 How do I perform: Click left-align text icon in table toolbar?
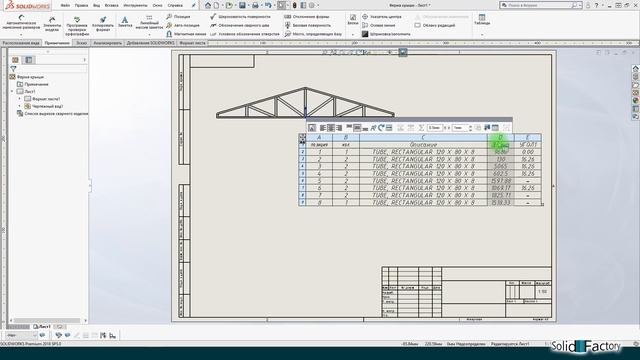322,128
